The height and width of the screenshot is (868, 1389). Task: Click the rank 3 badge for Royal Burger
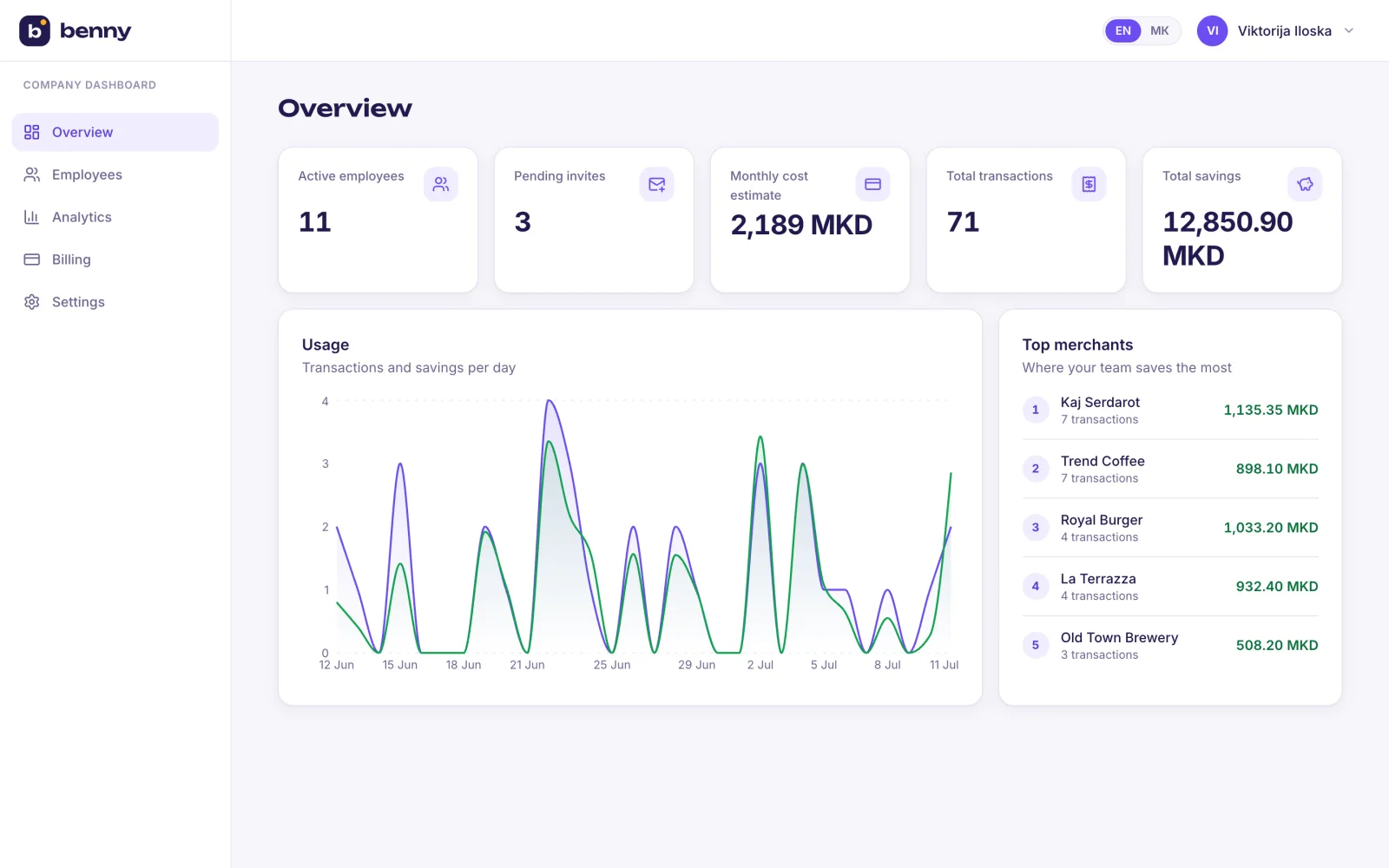tap(1036, 527)
